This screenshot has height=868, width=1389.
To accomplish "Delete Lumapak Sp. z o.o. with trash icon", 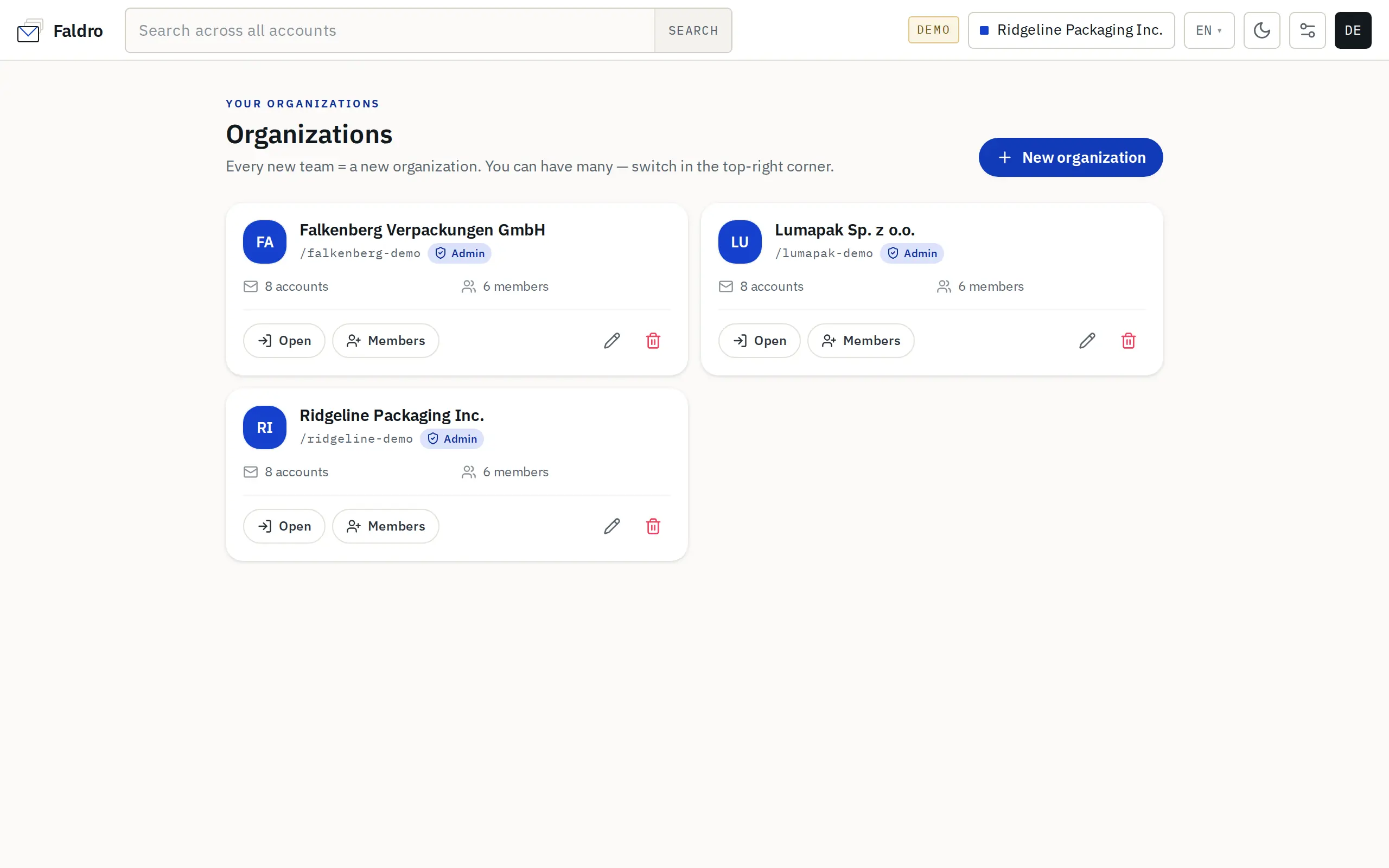I will coord(1129,341).
